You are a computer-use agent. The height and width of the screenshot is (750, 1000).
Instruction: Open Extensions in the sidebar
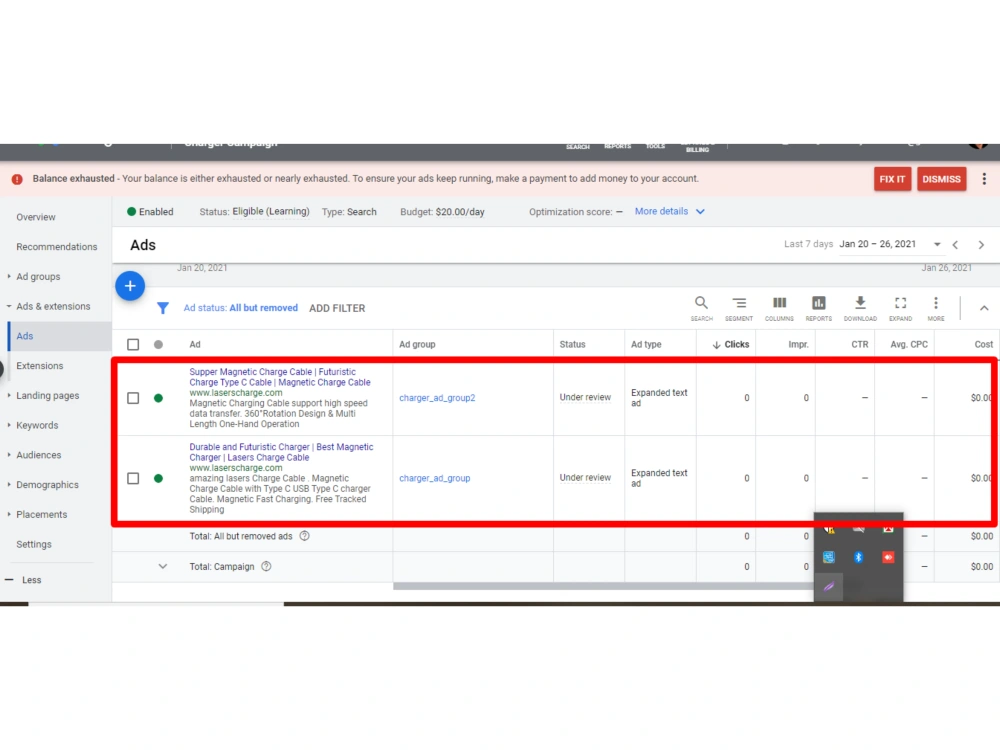(x=40, y=366)
